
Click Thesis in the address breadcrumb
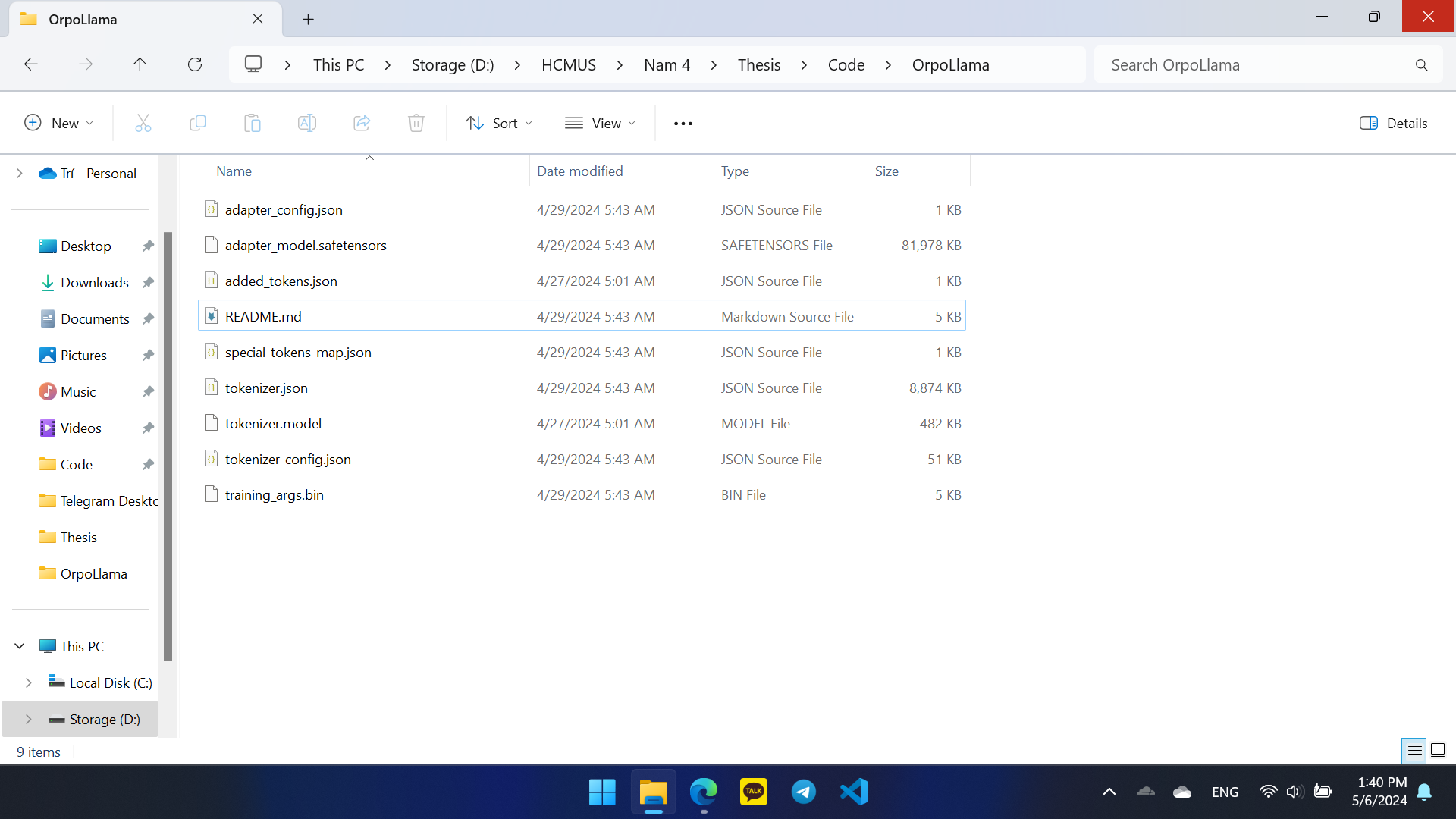click(x=758, y=64)
